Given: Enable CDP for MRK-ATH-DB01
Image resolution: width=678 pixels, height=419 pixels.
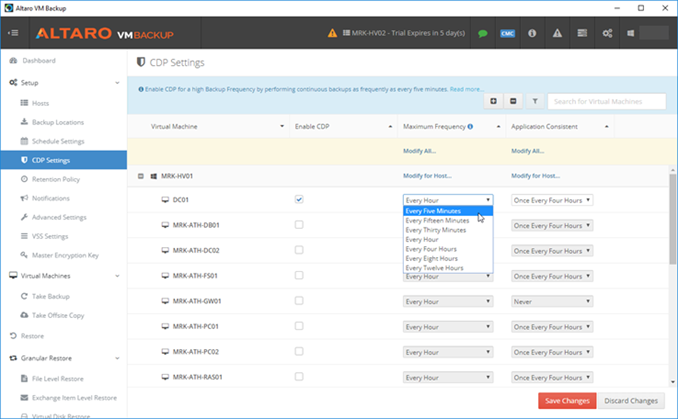Looking at the screenshot, I should 299,224.
